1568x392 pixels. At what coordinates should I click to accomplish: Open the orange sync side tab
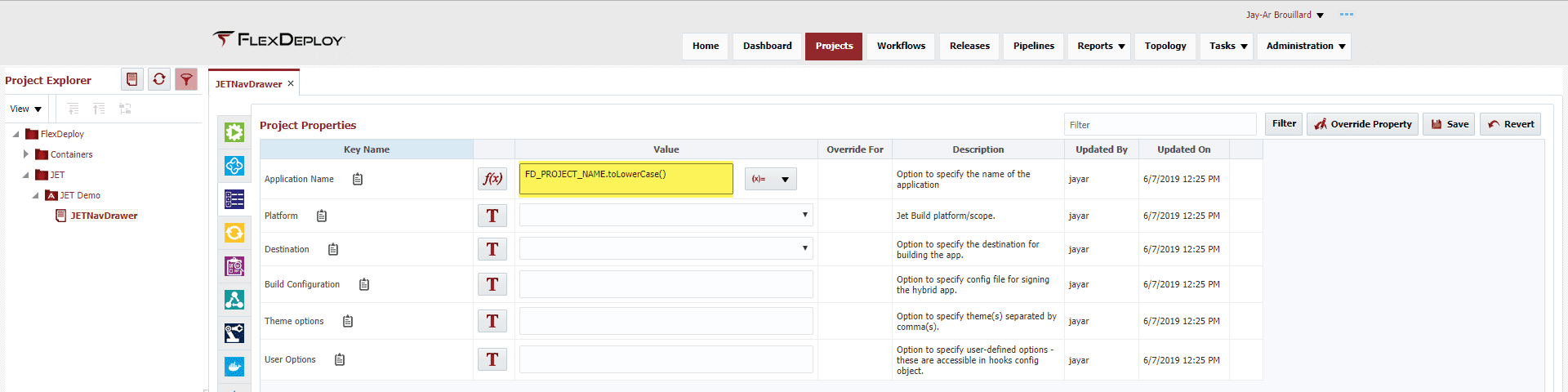234,233
